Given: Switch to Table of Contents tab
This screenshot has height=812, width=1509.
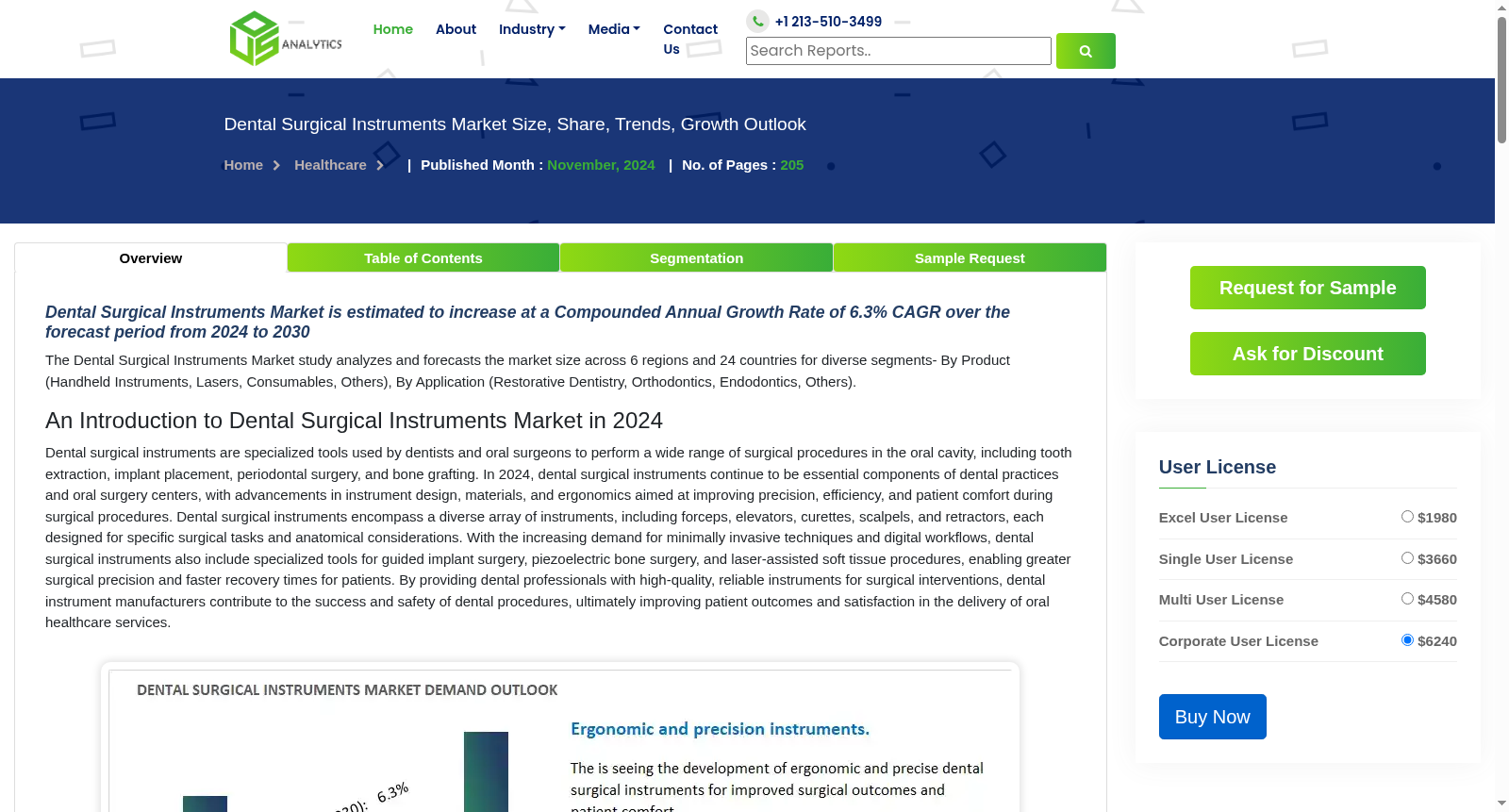Looking at the screenshot, I should tap(423, 258).
